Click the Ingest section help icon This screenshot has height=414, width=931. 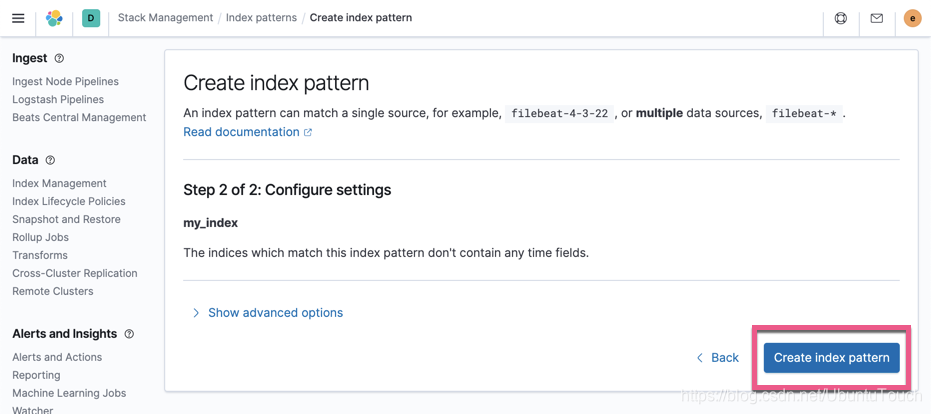(x=59, y=58)
